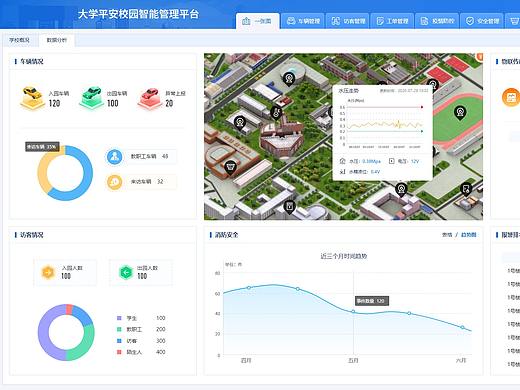520x390 pixels.
Task: Toggle the 陌生人 legend color swatch
Action: point(119,352)
